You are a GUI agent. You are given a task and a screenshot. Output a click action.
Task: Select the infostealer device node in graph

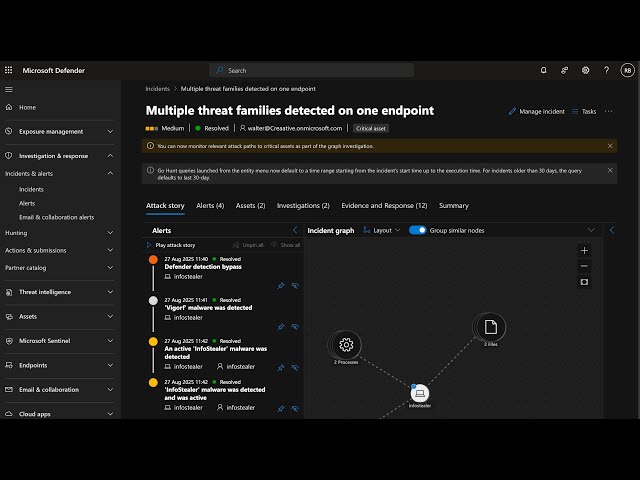[x=420, y=393]
